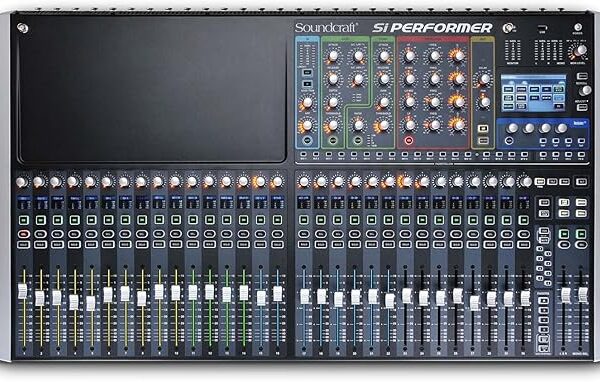Select the MTX 1 bus button

pyautogui.click(x=486, y=155)
